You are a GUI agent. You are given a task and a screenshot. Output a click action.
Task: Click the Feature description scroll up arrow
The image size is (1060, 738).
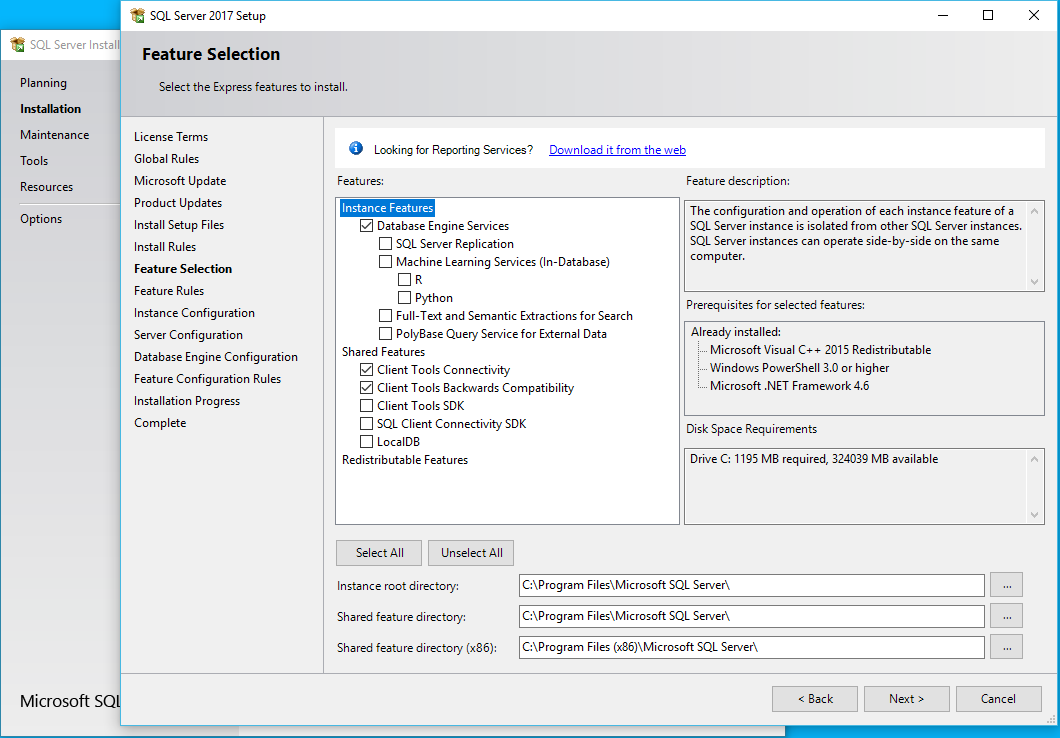coord(1034,212)
